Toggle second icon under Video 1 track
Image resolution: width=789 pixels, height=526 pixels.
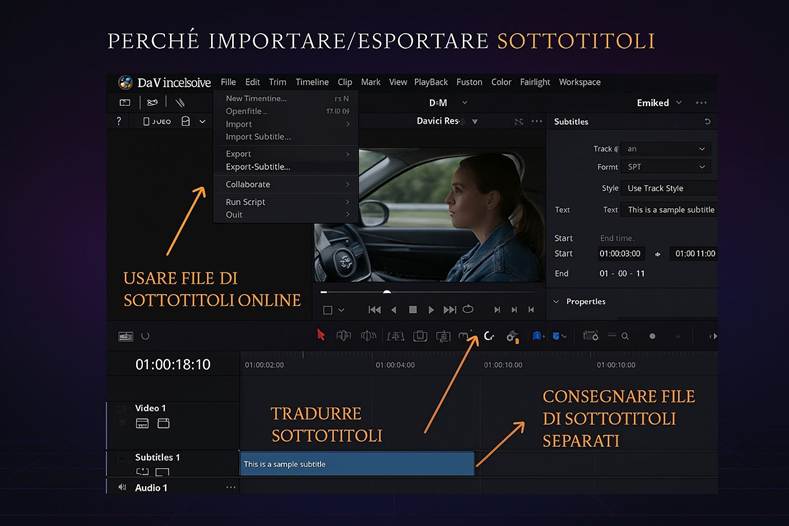[x=164, y=423]
